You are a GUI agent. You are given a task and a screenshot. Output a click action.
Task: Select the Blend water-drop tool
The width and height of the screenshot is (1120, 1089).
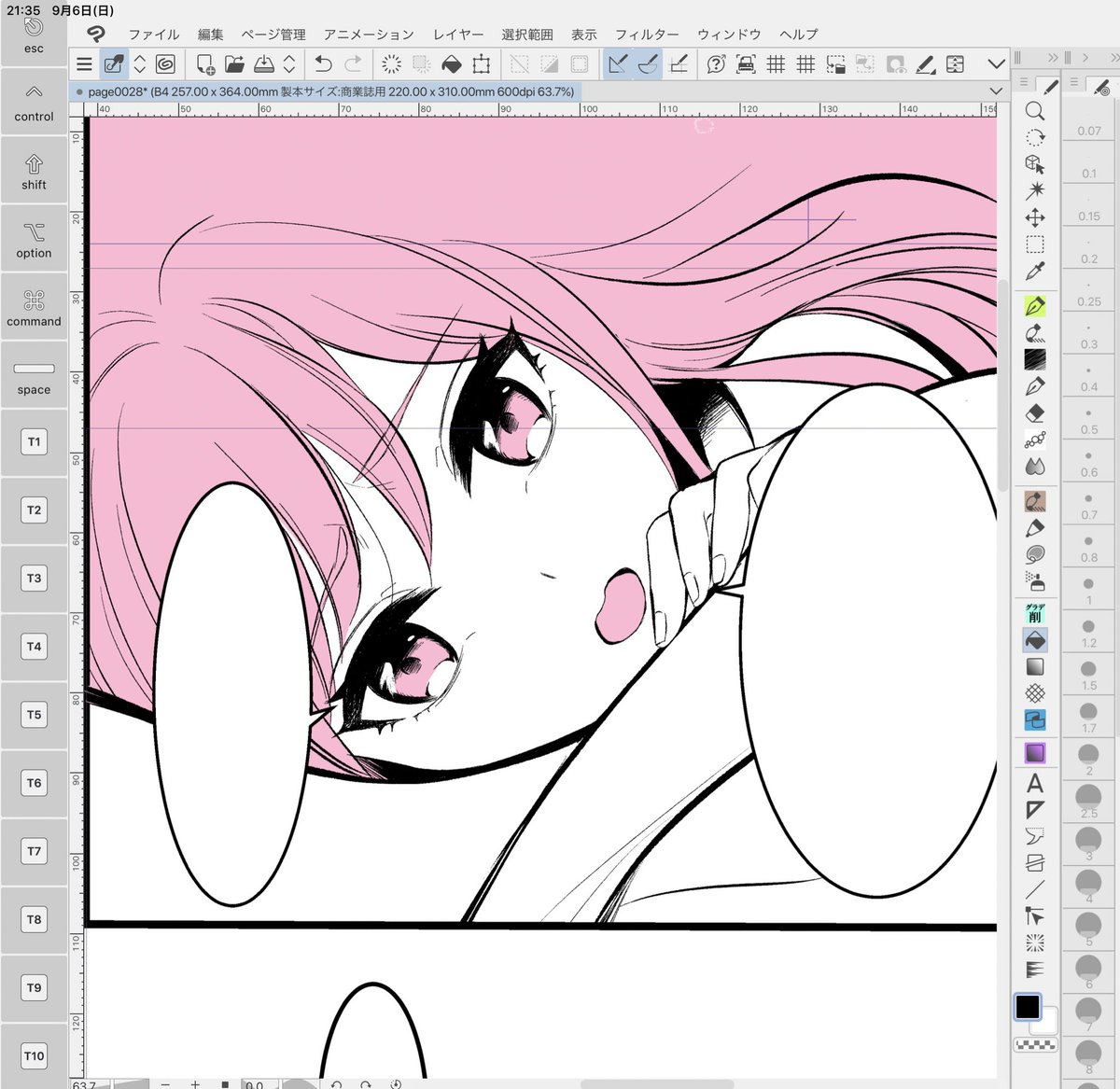[x=1035, y=467]
